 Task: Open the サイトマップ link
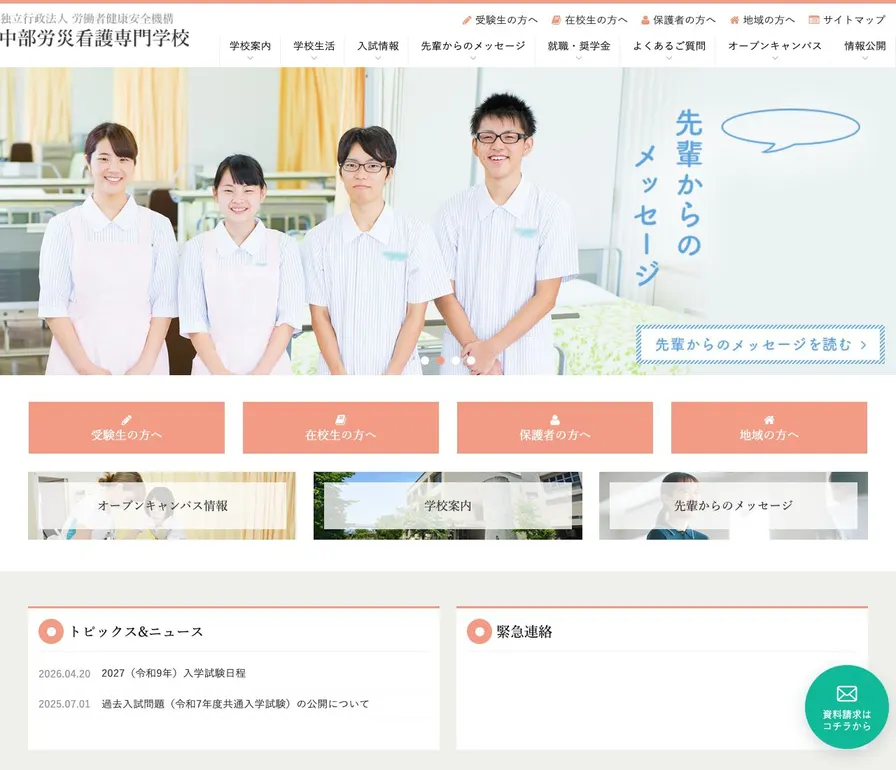click(847, 20)
